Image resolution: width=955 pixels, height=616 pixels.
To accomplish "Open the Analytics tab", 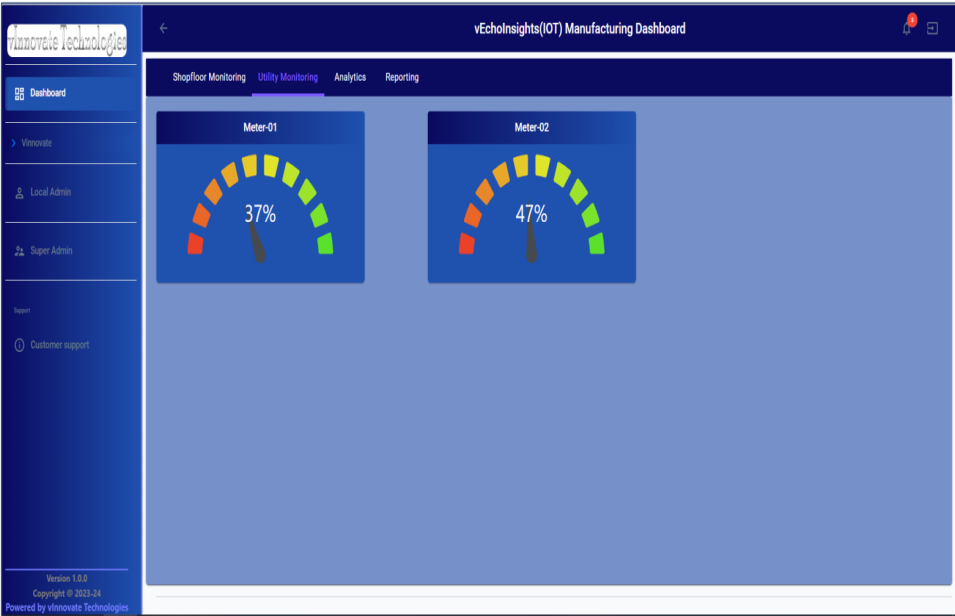I will (350, 77).
